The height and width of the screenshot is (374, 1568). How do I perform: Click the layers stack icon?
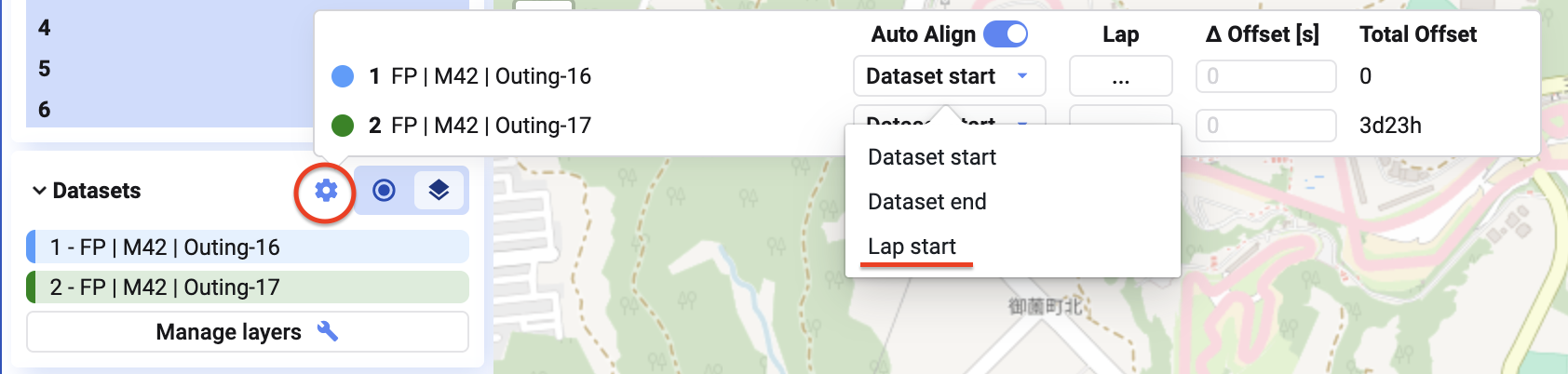[x=439, y=191]
